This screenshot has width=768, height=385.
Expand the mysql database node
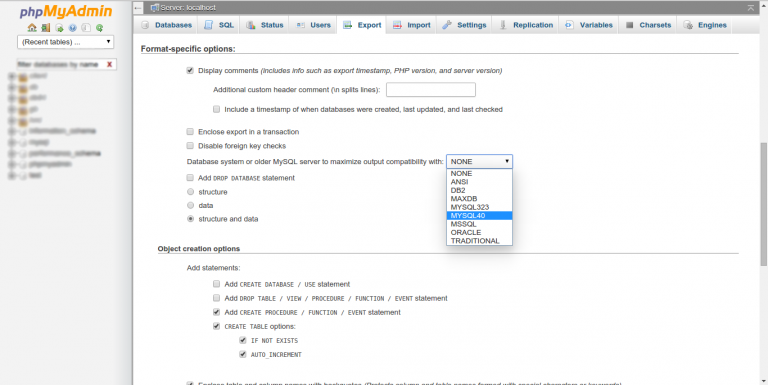pyautogui.click(x=12, y=142)
